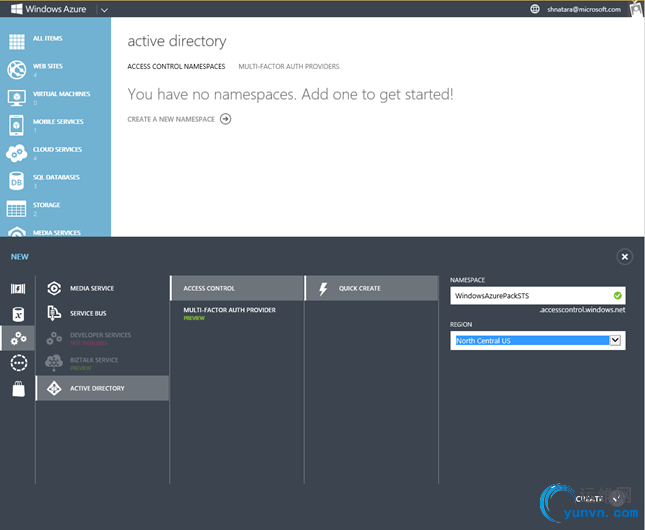Click the Active Directory diamond icon
Viewport: 645px width, 530px height.
click(54, 388)
